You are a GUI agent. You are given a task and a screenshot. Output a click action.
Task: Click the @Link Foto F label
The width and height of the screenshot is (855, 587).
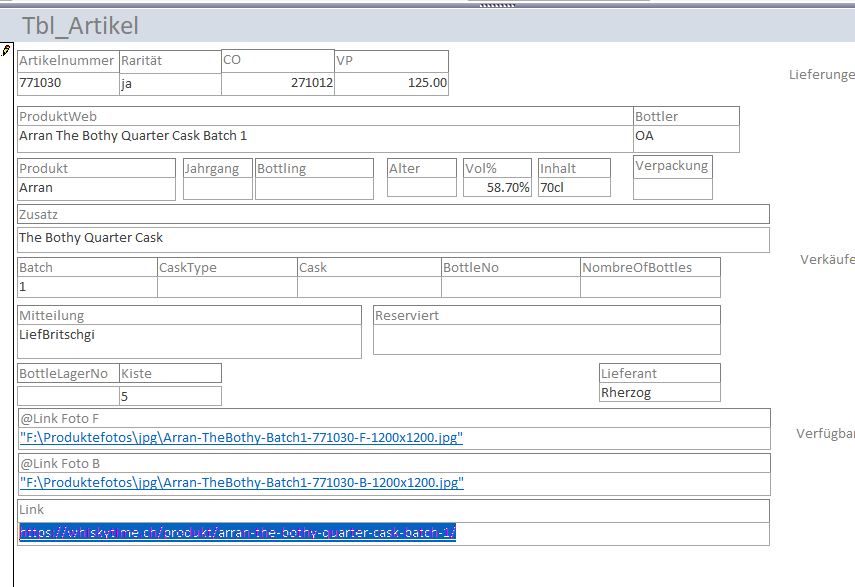point(59,419)
